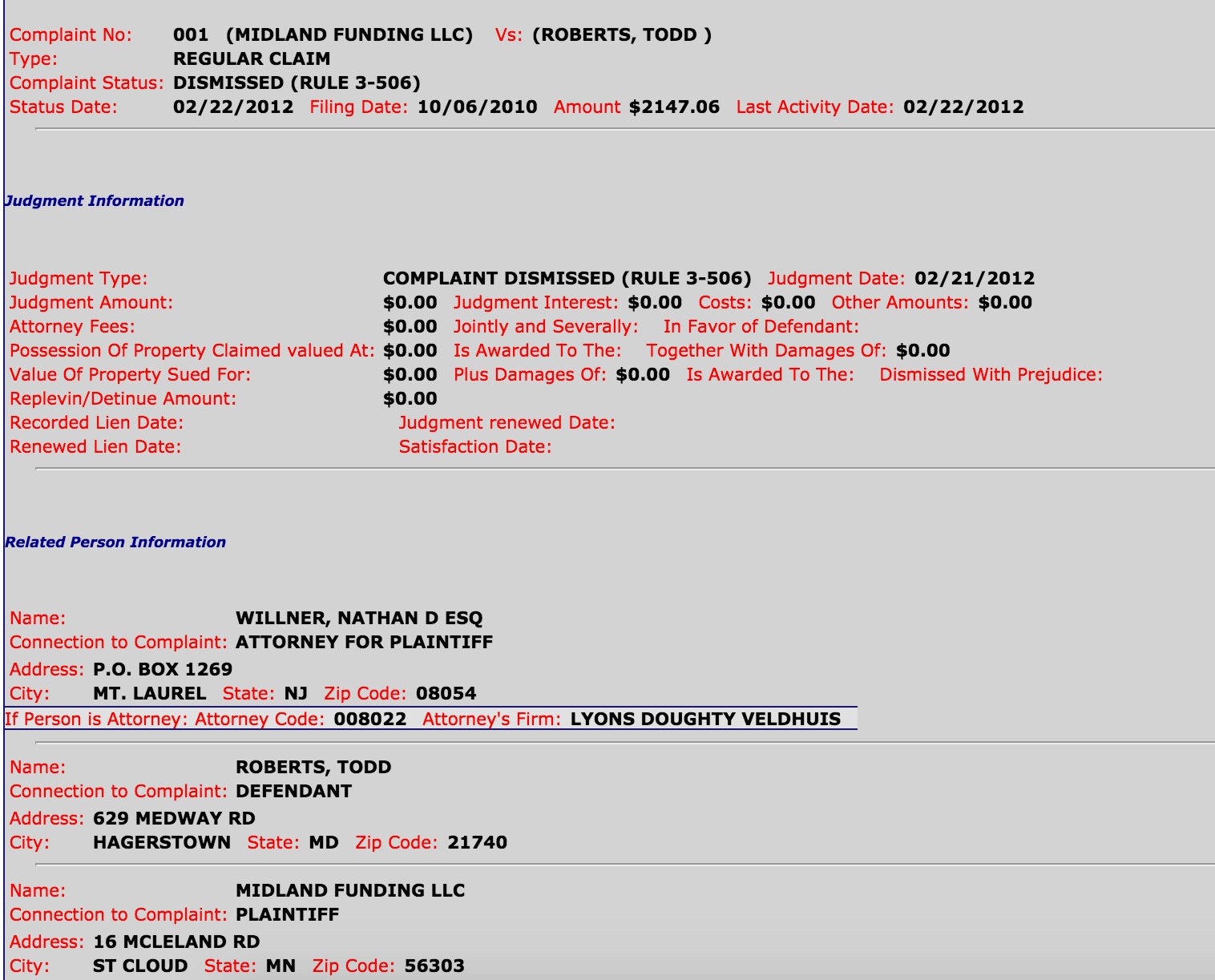
Task: Select state value MD
Action: click(324, 843)
